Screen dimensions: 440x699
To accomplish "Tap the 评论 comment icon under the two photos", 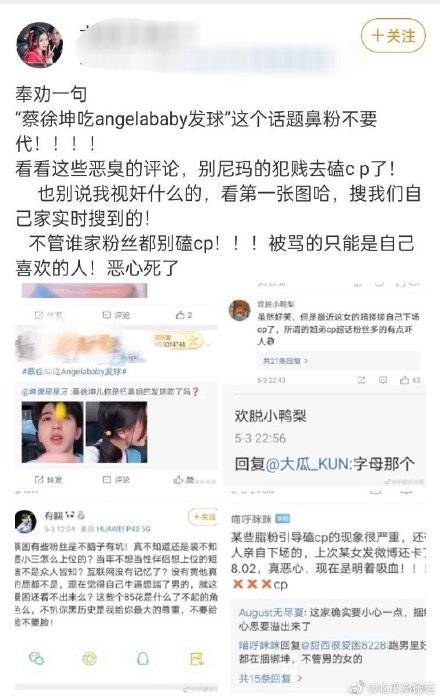I will click(116, 480).
